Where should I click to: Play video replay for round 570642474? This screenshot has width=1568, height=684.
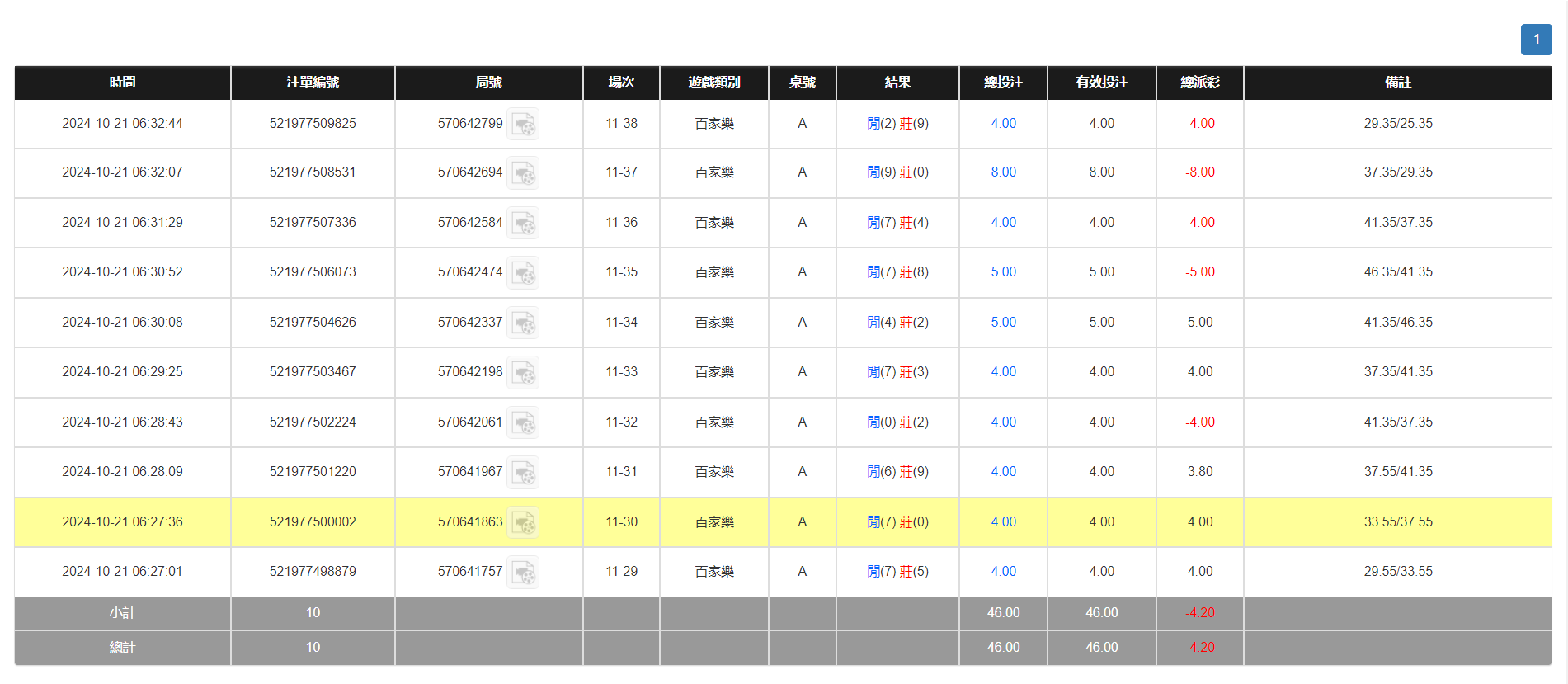[523, 273]
